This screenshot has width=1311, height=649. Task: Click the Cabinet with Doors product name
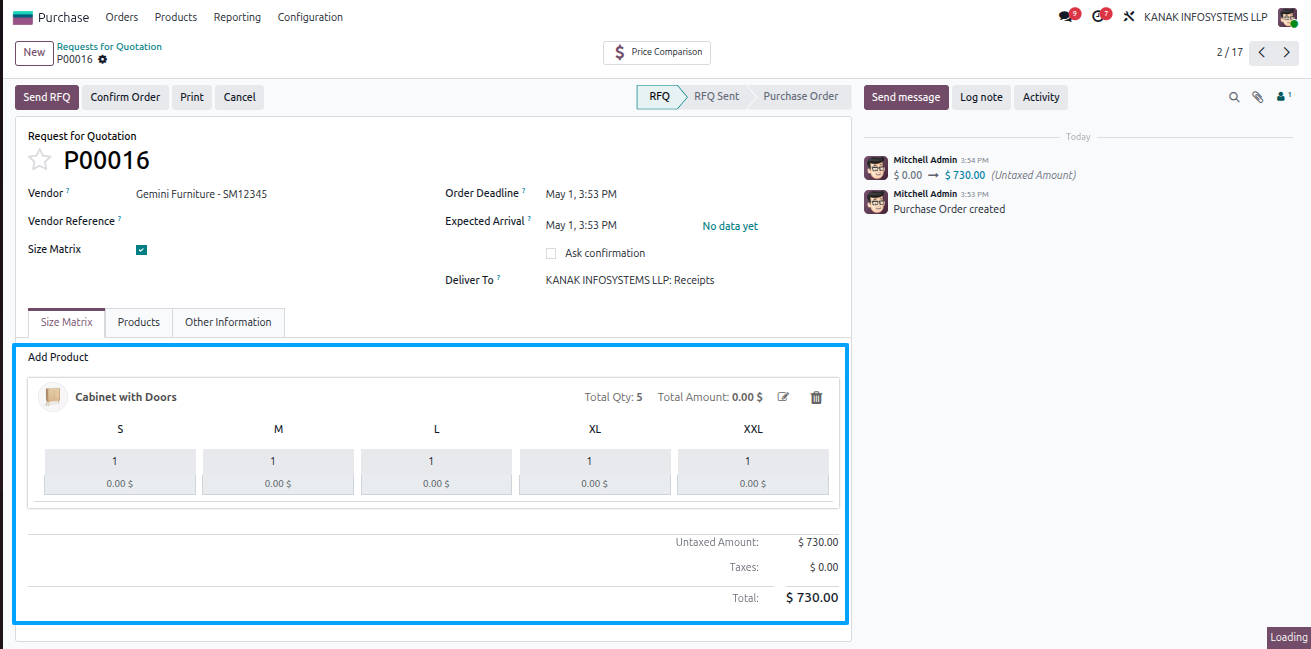pyautogui.click(x=126, y=397)
